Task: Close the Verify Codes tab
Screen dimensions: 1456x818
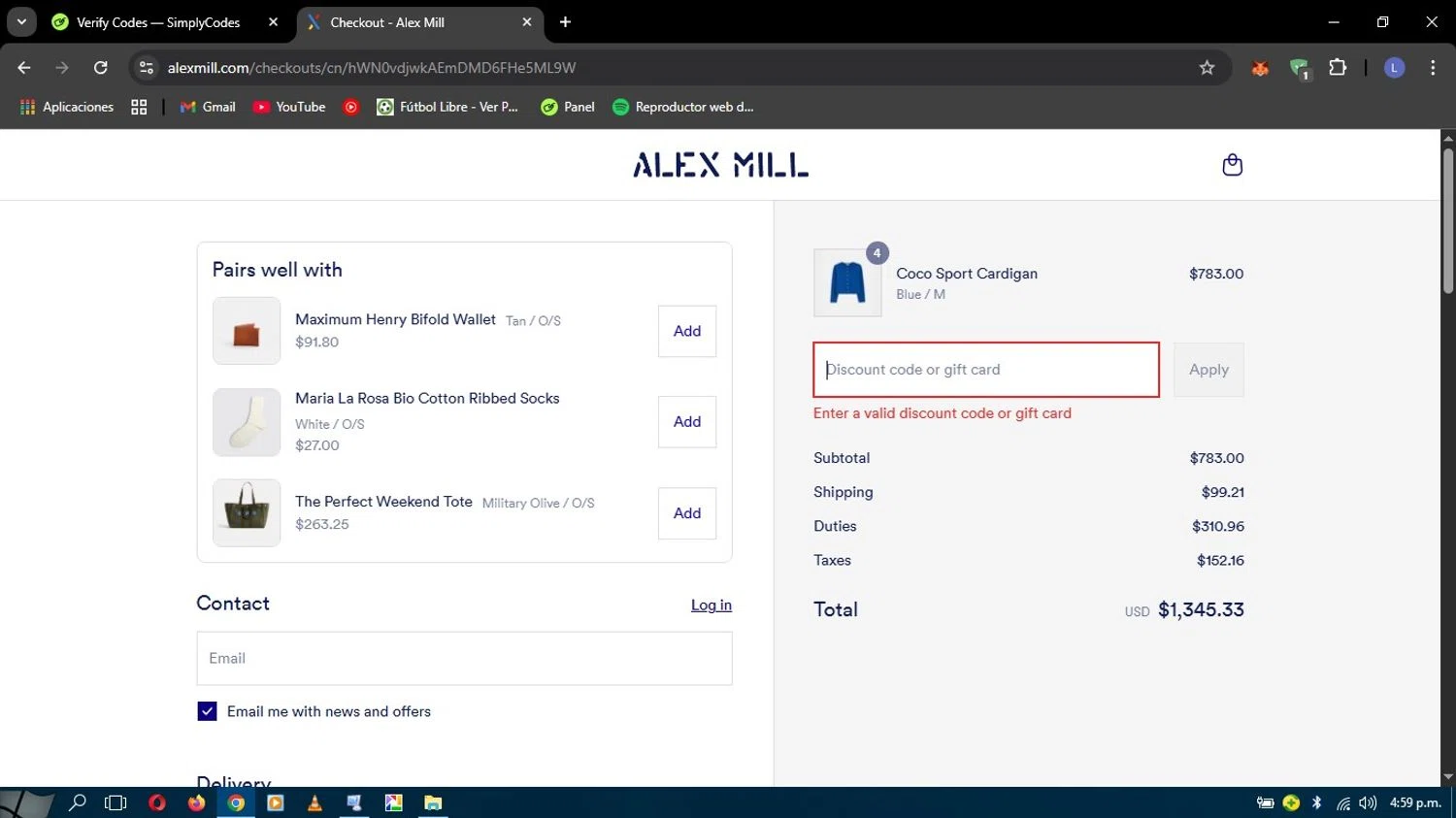Action: (x=273, y=21)
